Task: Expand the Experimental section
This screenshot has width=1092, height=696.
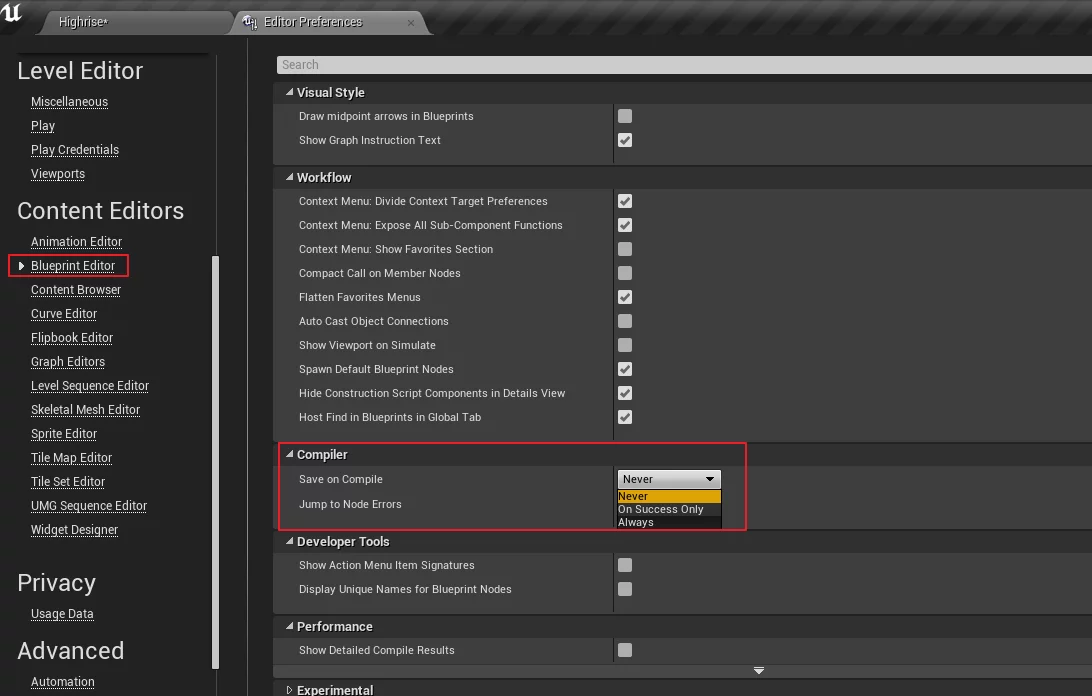Action: (x=289, y=690)
